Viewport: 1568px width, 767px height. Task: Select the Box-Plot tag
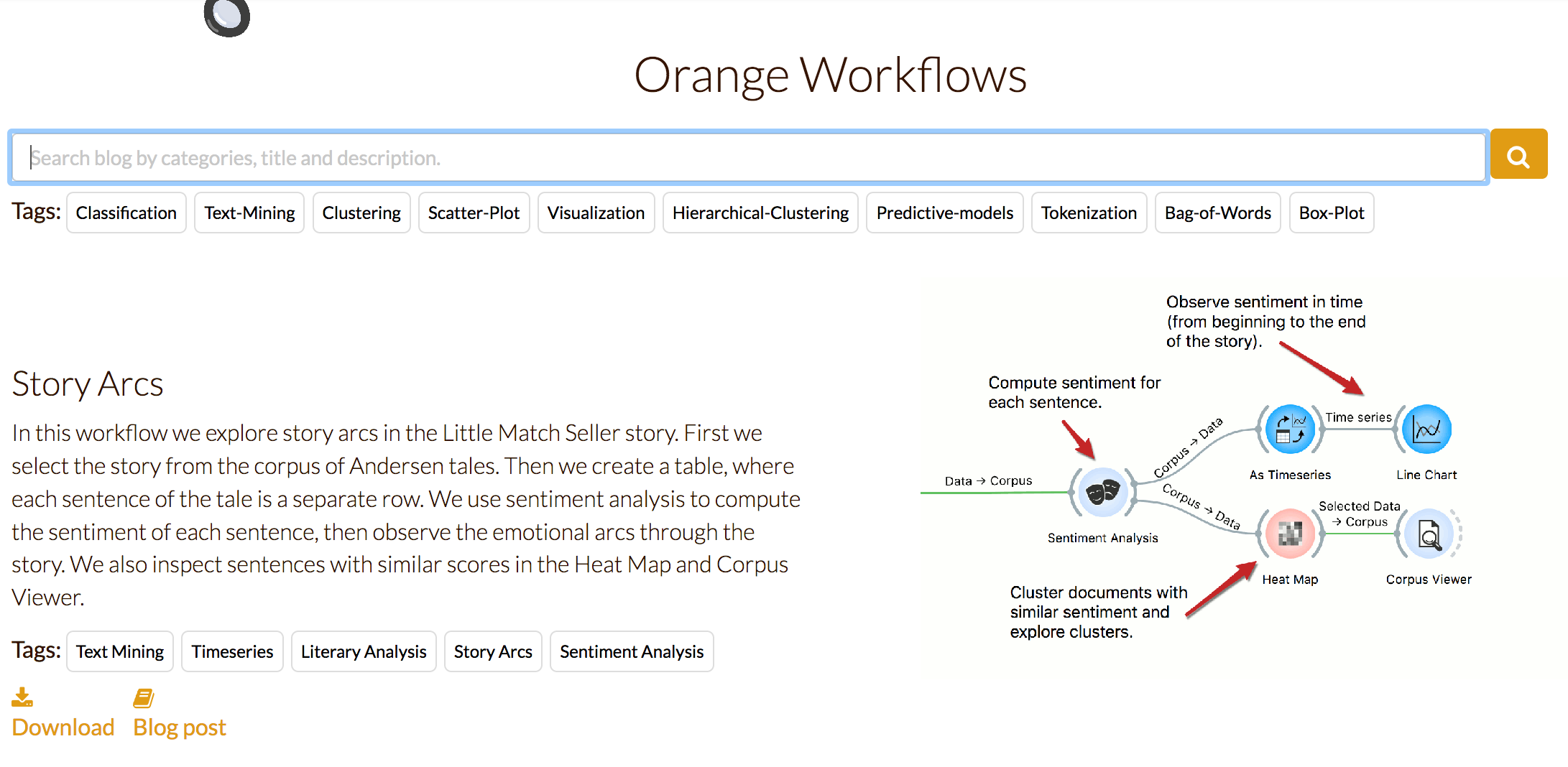pos(1331,213)
